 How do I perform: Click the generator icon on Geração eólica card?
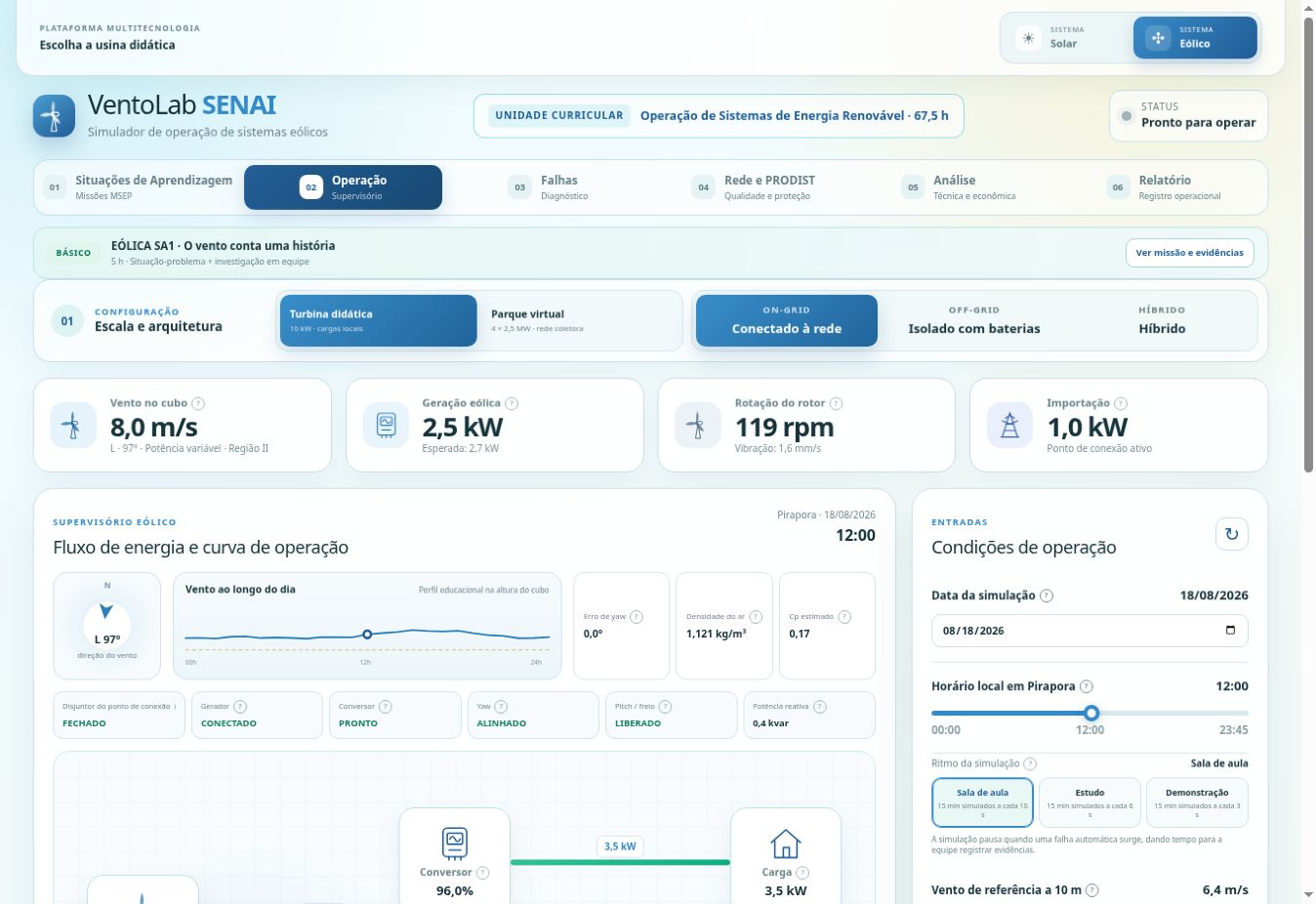pyautogui.click(x=386, y=425)
